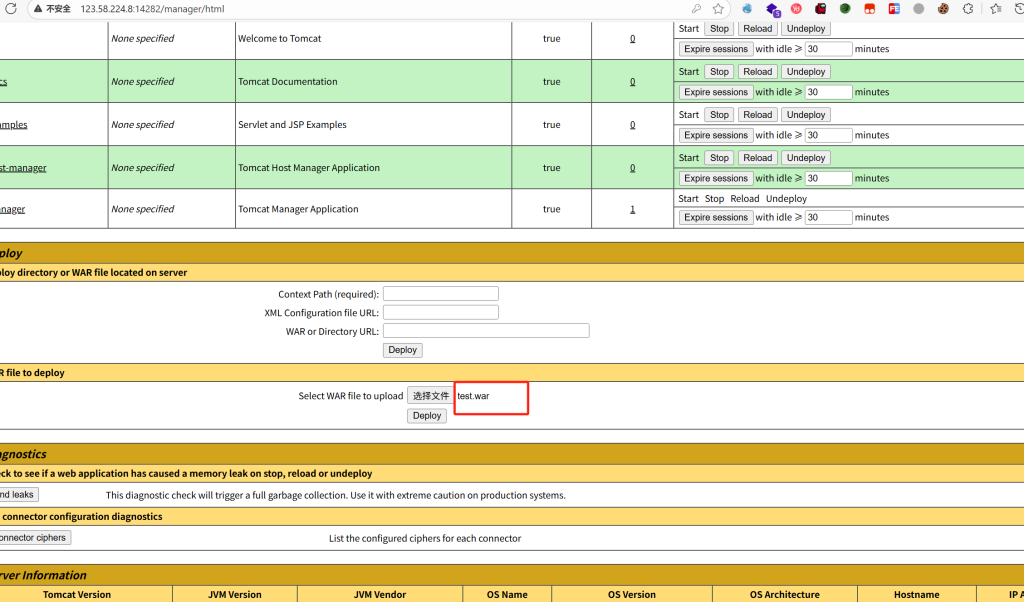
Task: Click the browser page reload icon
Action: click(10, 8)
